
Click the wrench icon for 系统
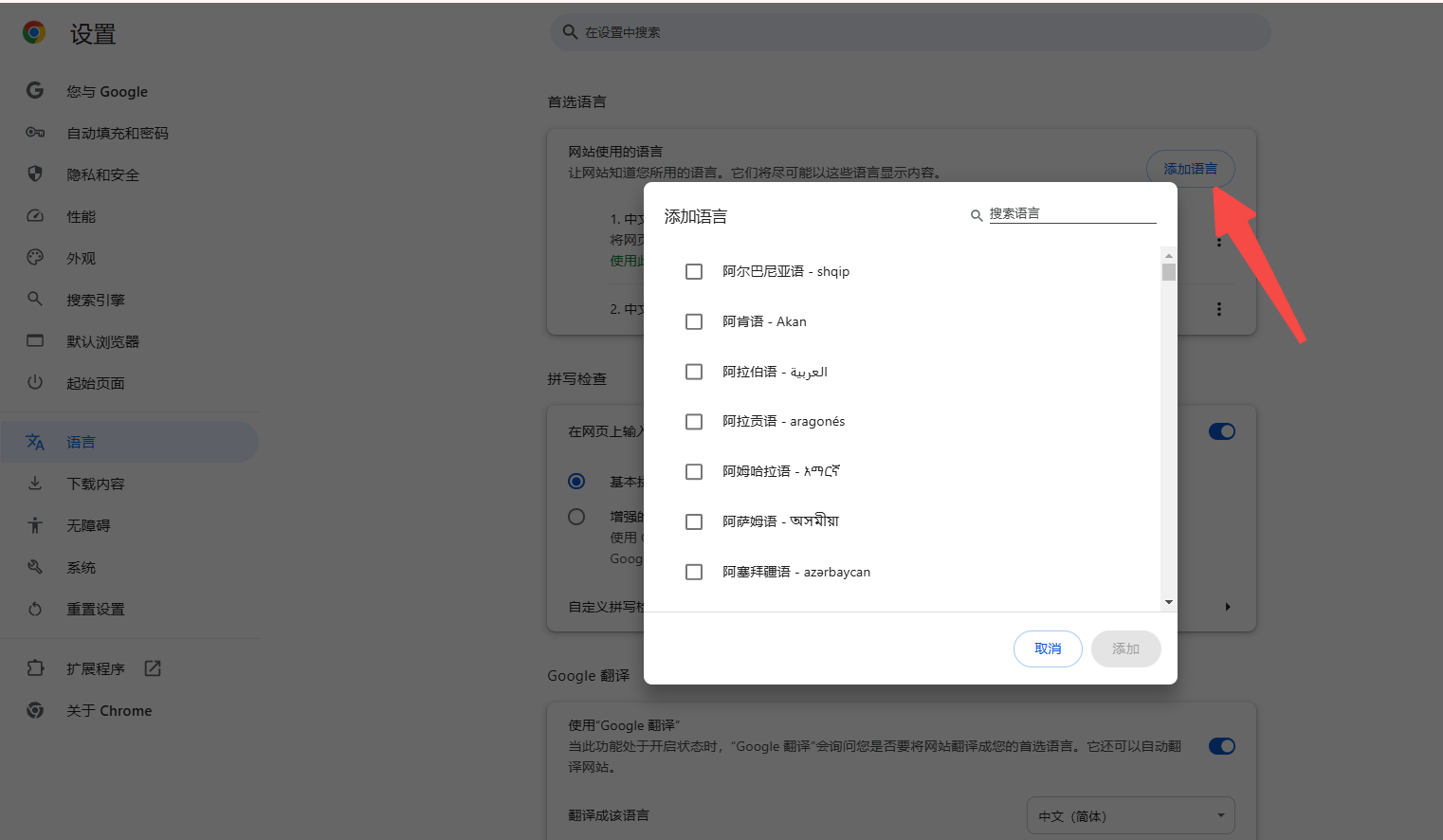35,567
